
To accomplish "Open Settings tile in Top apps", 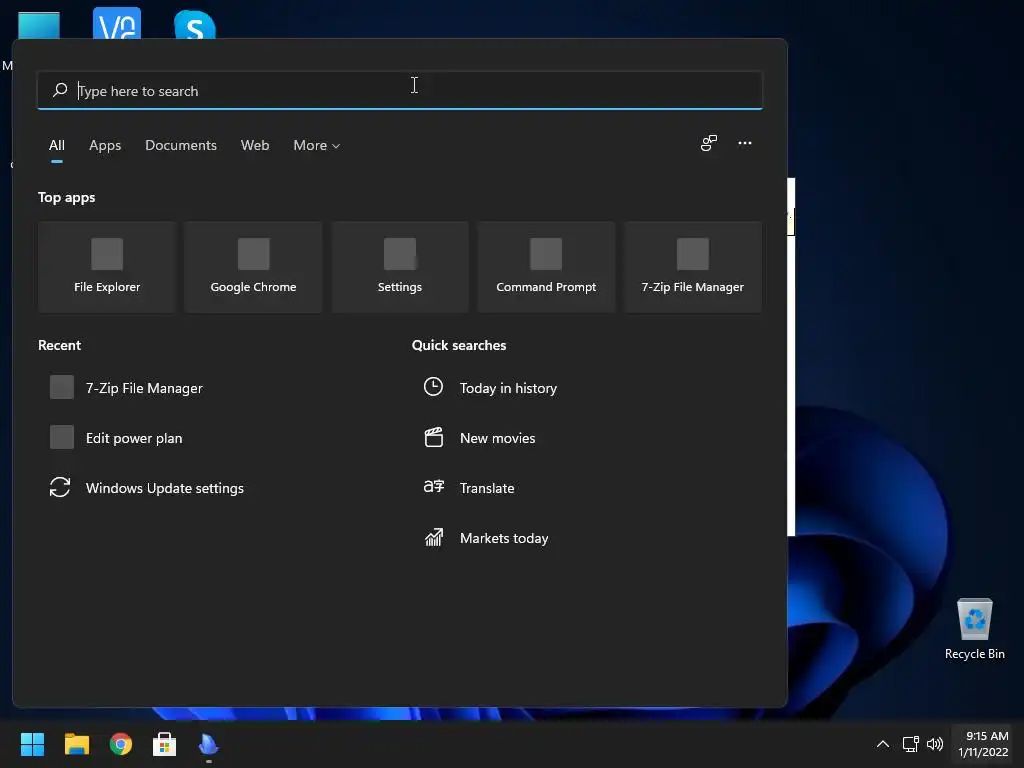I will point(400,267).
